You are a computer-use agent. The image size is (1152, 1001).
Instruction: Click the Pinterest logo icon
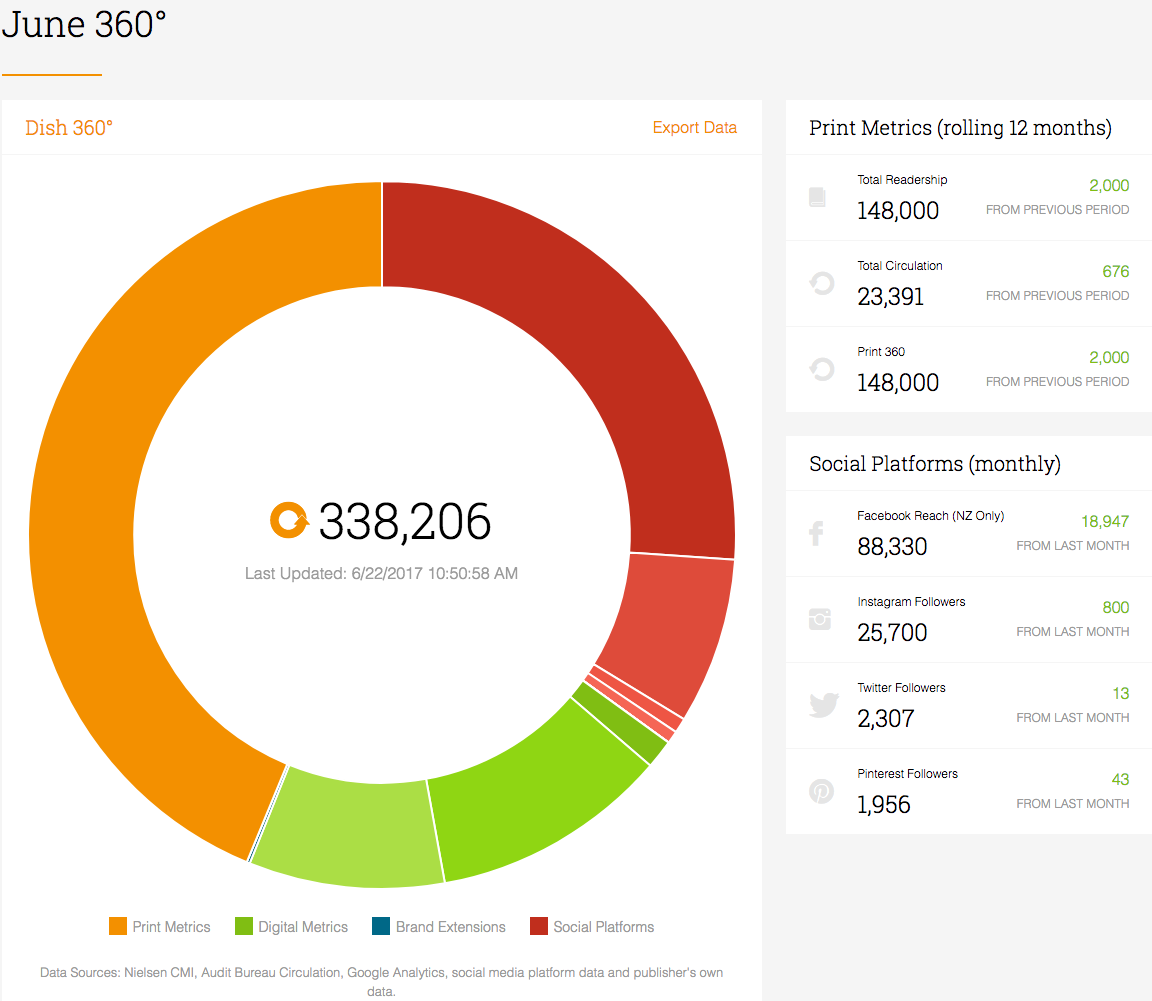(821, 792)
